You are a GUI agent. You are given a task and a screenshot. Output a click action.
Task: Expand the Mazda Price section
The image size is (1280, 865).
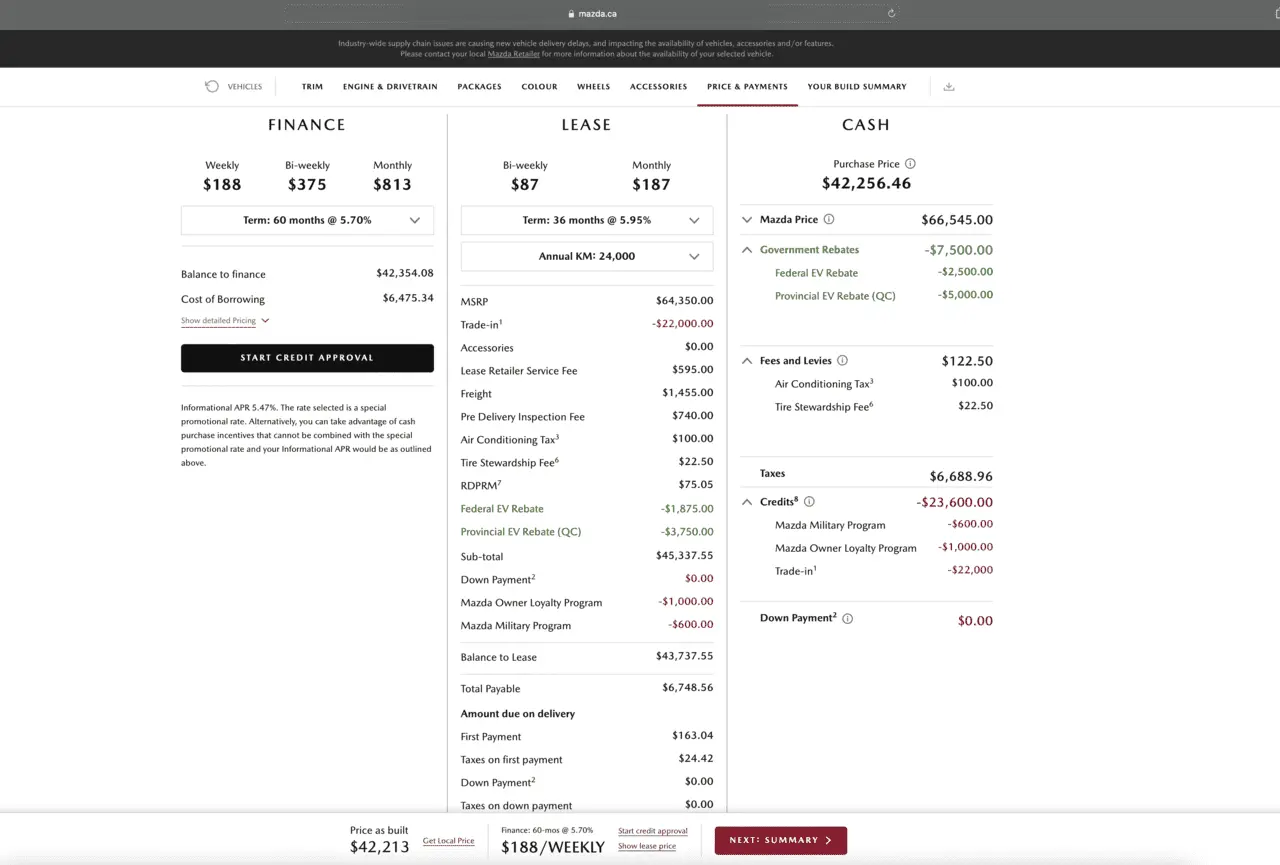click(747, 220)
